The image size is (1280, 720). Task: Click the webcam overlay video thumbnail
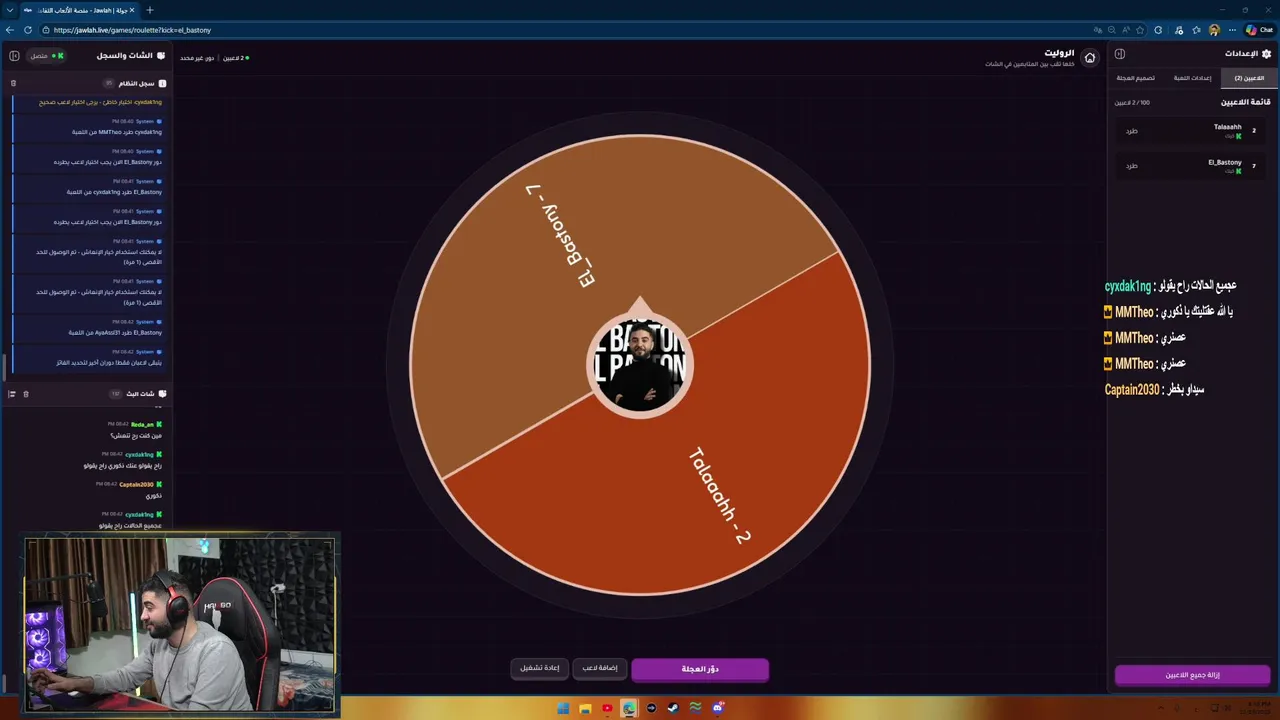click(x=180, y=625)
